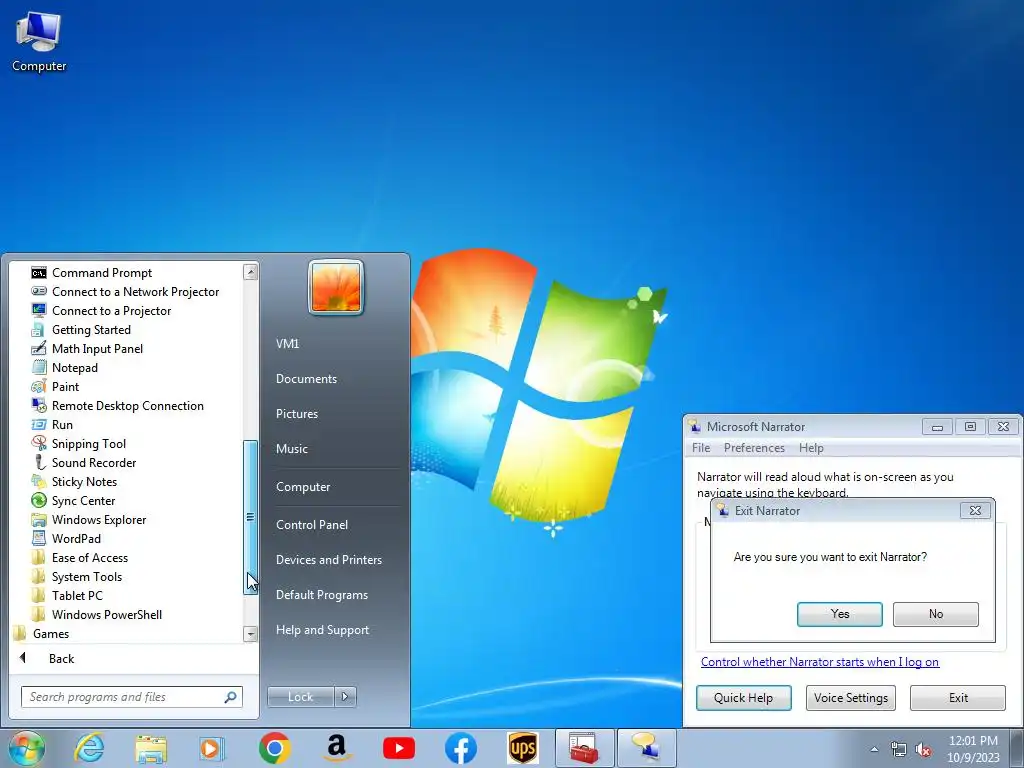Click the program list scroll down arrow
The height and width of the screenshot is (768, 1024).
[x=250, y=633]
